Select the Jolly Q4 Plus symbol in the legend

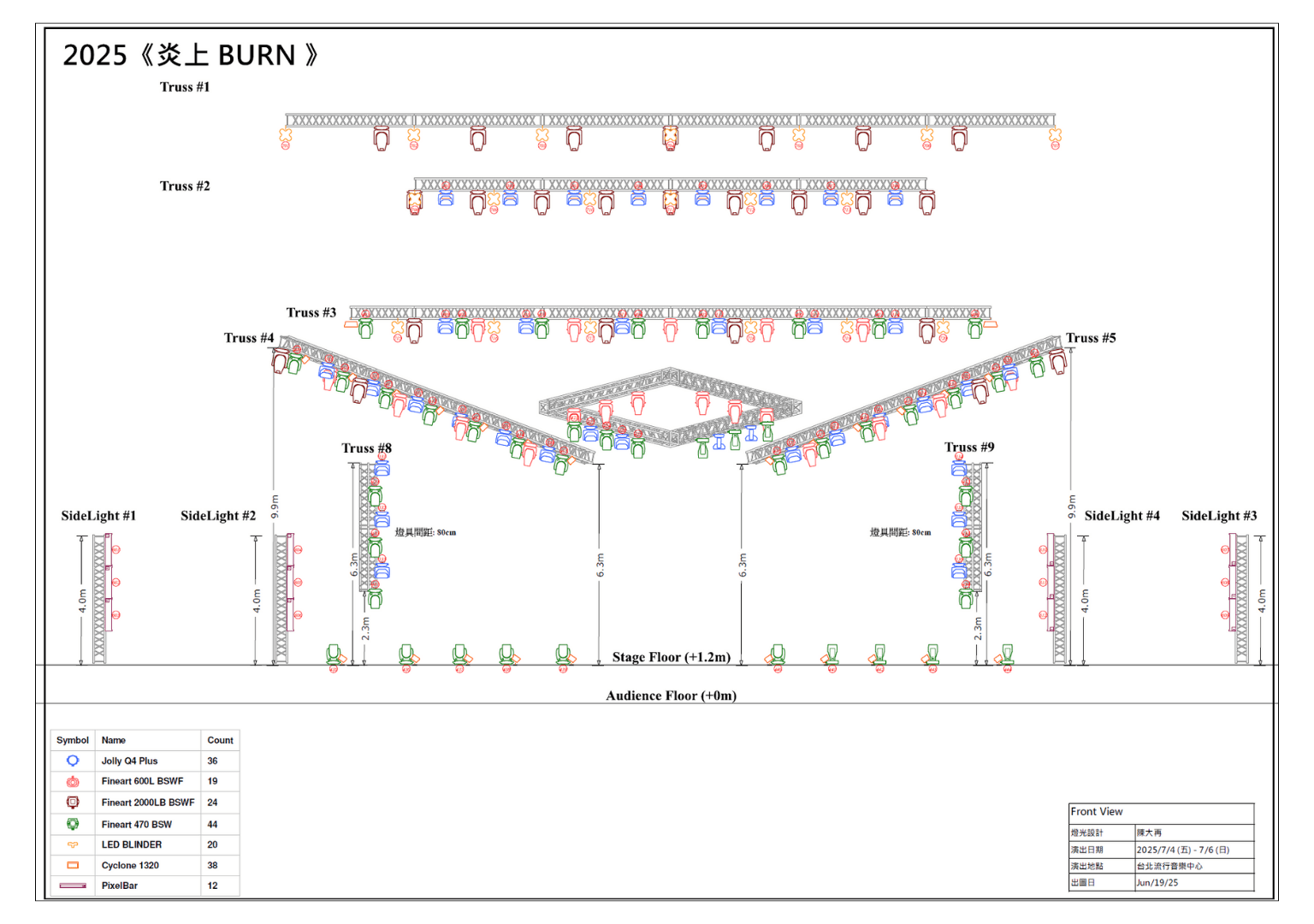tap(73, 760)
